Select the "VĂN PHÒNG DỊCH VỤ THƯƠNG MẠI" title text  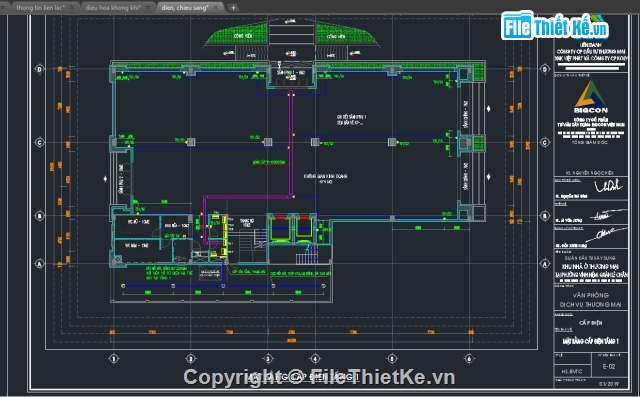point(591,300)
